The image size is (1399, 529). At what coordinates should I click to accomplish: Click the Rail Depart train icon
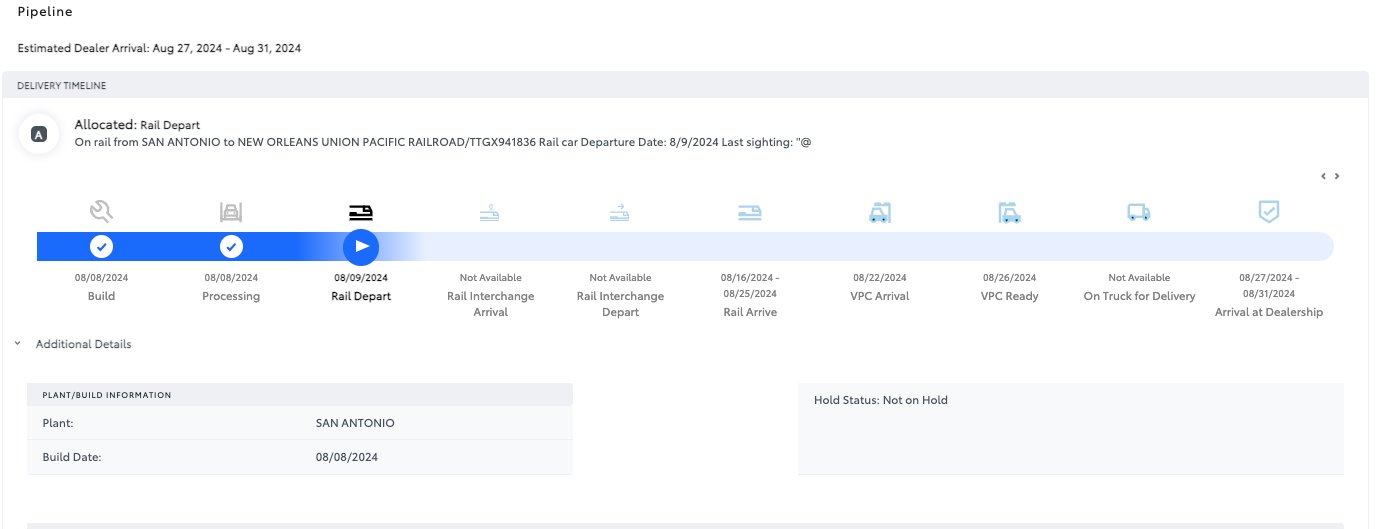coord(361,212)
